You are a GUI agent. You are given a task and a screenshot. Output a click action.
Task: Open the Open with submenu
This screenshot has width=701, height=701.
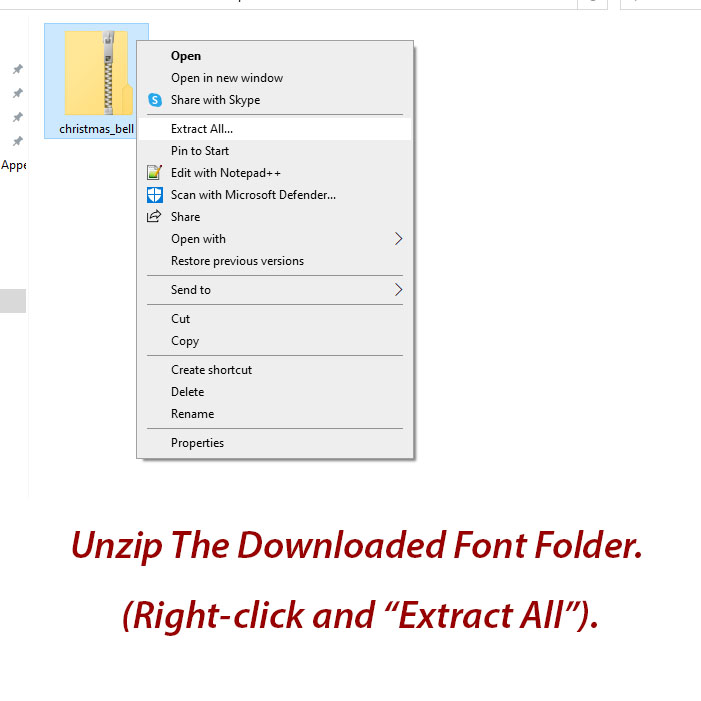[x=275, y=239]
